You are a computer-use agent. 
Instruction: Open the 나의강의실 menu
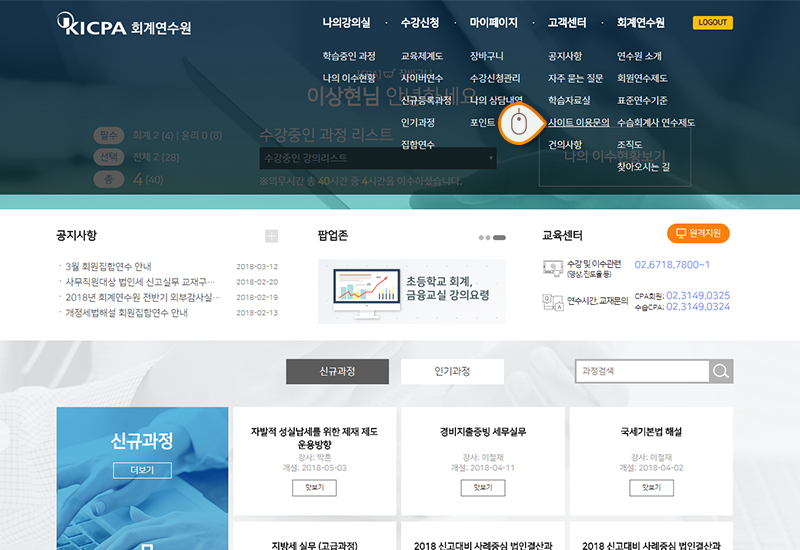pyautogui.click(x=346, y=22)
